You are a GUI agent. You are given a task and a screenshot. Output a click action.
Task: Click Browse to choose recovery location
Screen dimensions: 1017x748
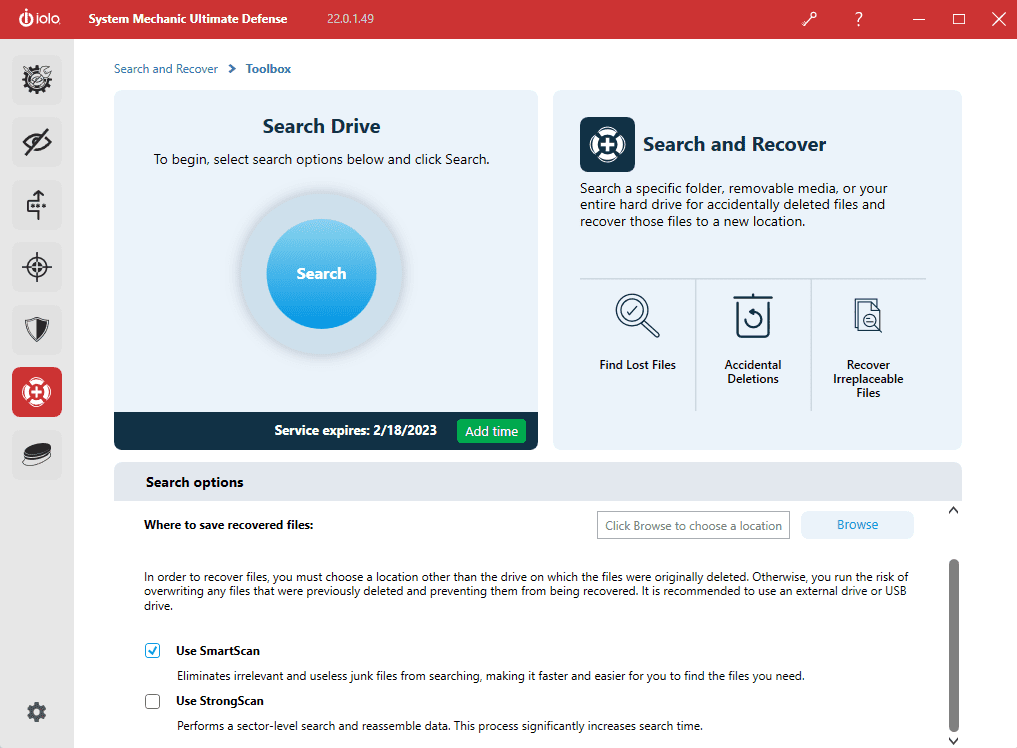pos(856,524)
